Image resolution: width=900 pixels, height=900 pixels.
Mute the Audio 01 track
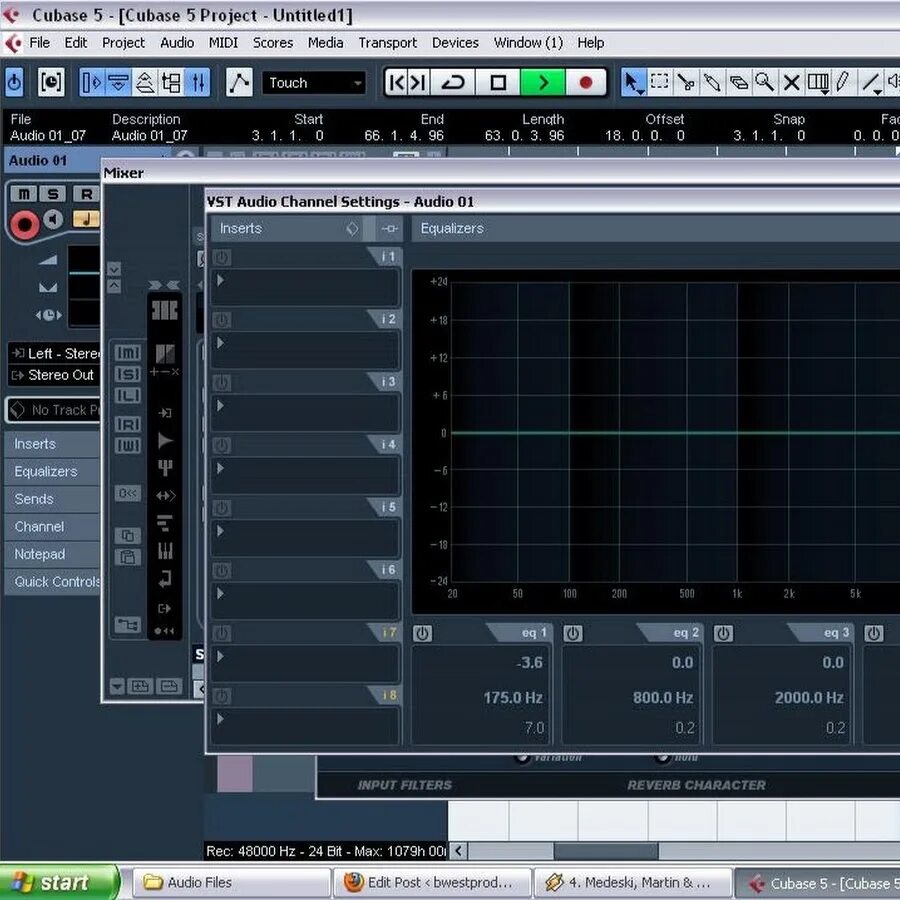click(24, 194)
